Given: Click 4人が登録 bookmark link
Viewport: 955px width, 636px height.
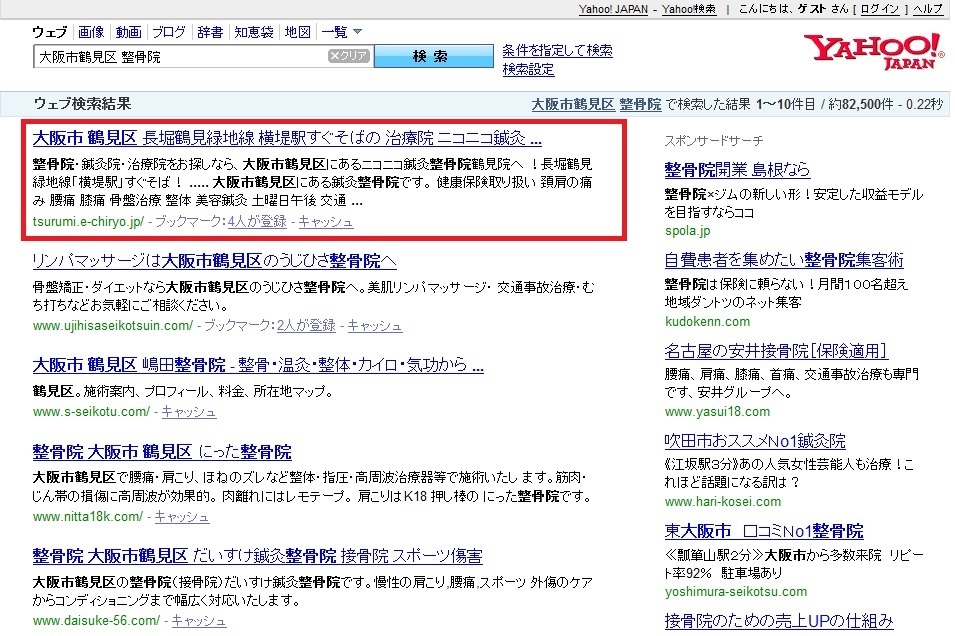Looking at the screenshot, I should click(x=257, y=222).
